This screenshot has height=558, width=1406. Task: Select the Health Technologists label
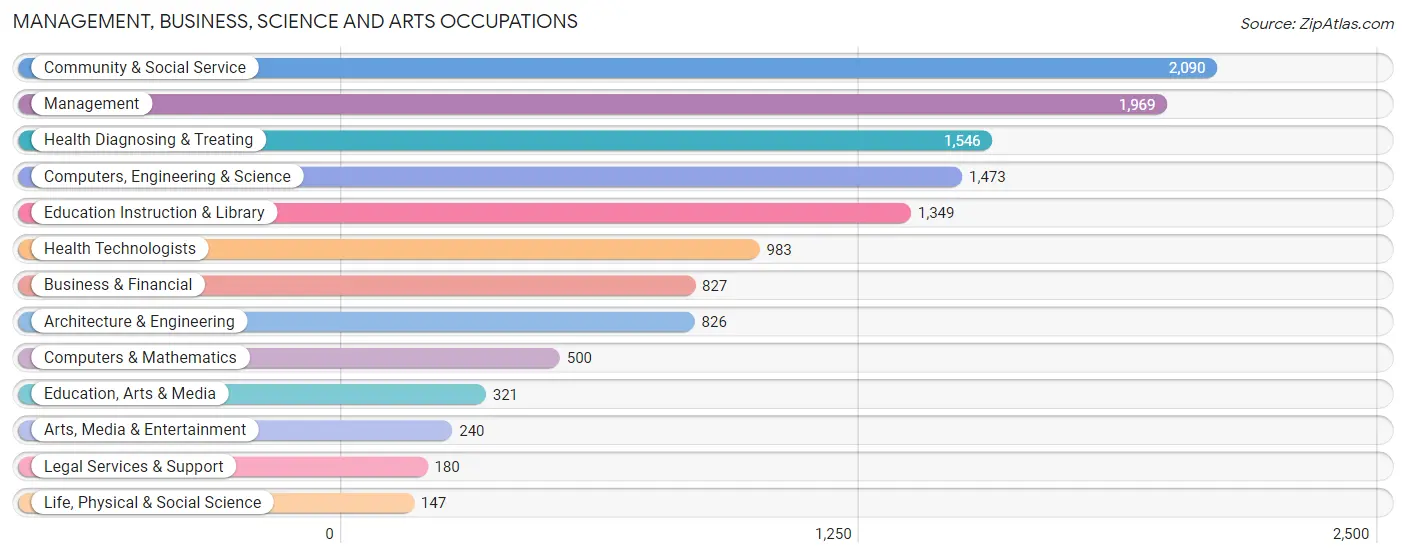pos(120,249)
